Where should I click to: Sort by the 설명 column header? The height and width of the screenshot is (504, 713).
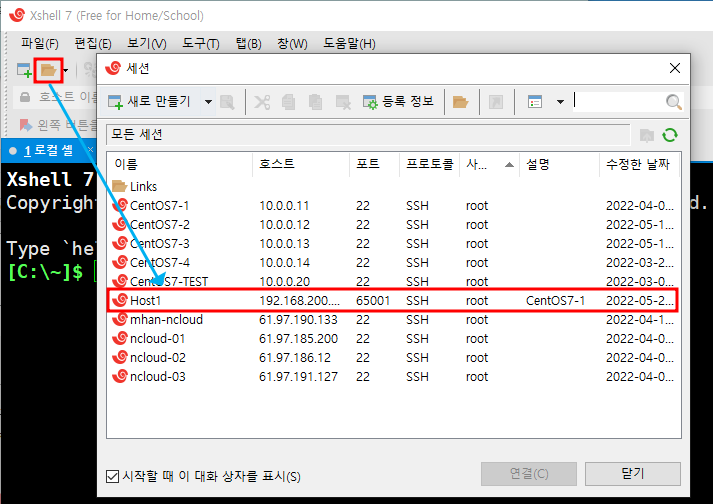559,164
